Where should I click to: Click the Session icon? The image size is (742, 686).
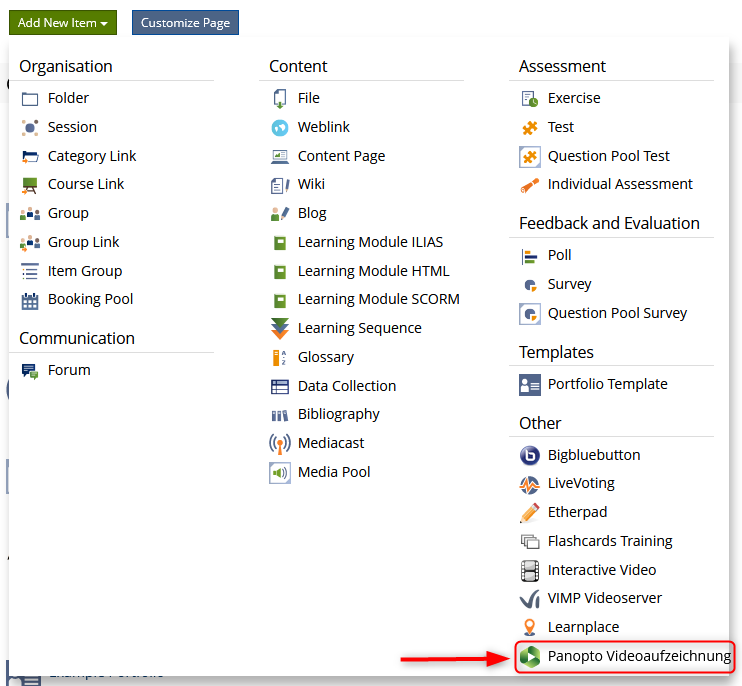(x=30, y=128)
